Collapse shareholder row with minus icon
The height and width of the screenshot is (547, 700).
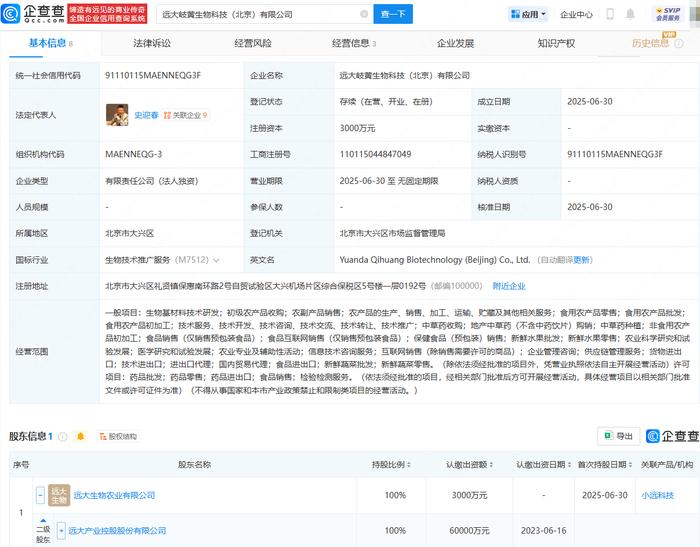point(40,495)
